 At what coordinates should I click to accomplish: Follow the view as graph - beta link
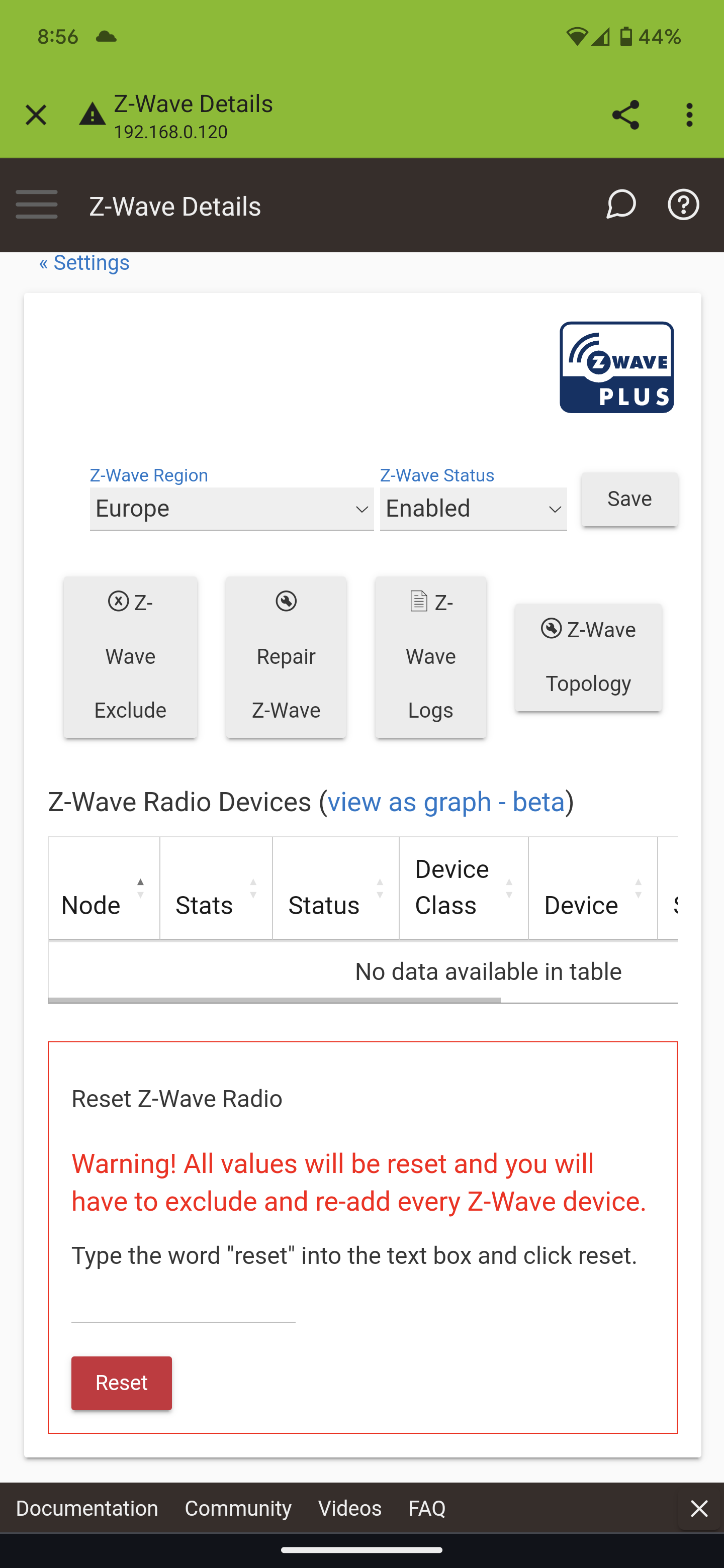(x=446, y=802)
